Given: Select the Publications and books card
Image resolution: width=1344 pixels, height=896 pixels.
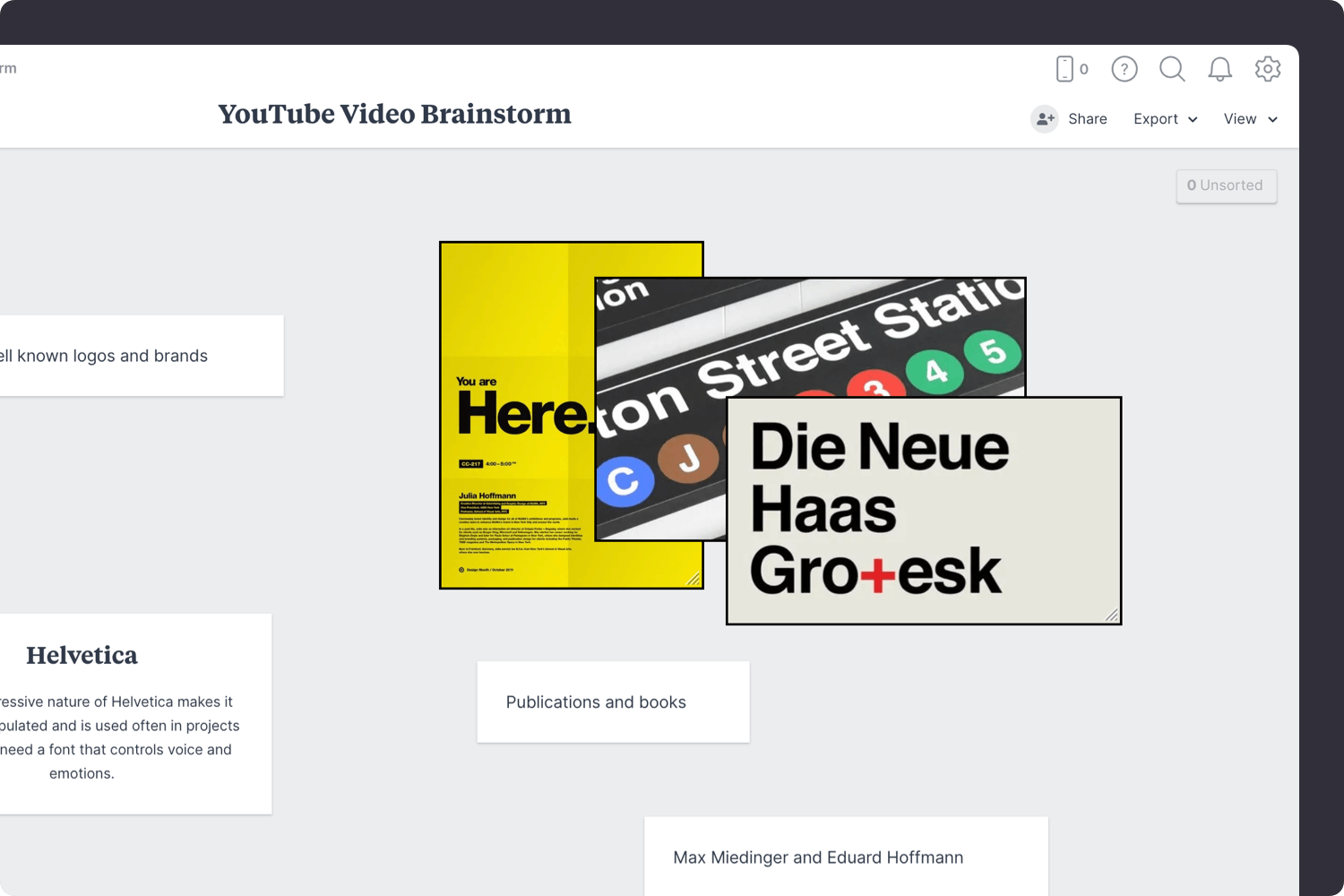Looking at the screenshot, I should [612, 702].
